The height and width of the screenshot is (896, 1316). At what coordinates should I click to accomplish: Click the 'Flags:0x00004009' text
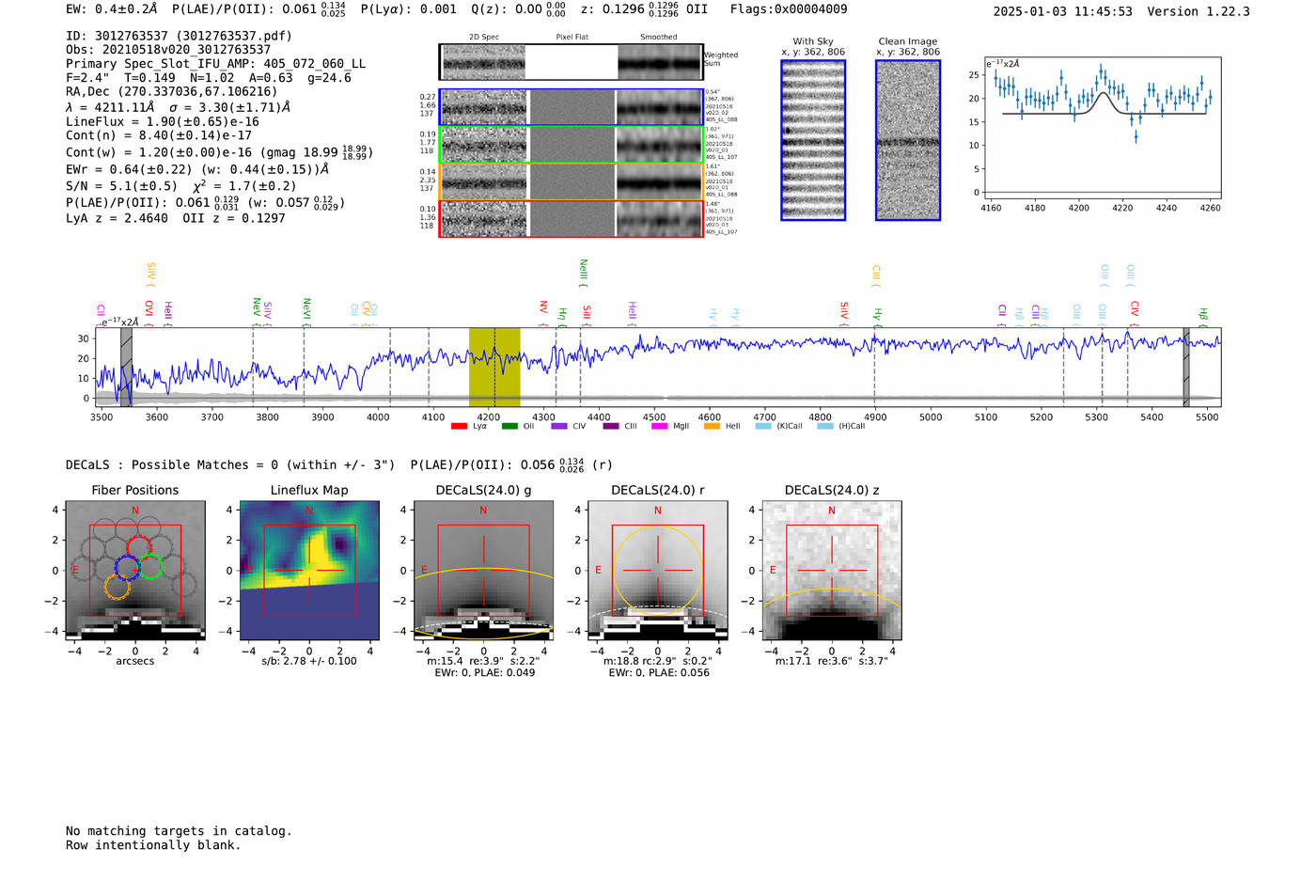pyautogui.click(x=789, y=9)
